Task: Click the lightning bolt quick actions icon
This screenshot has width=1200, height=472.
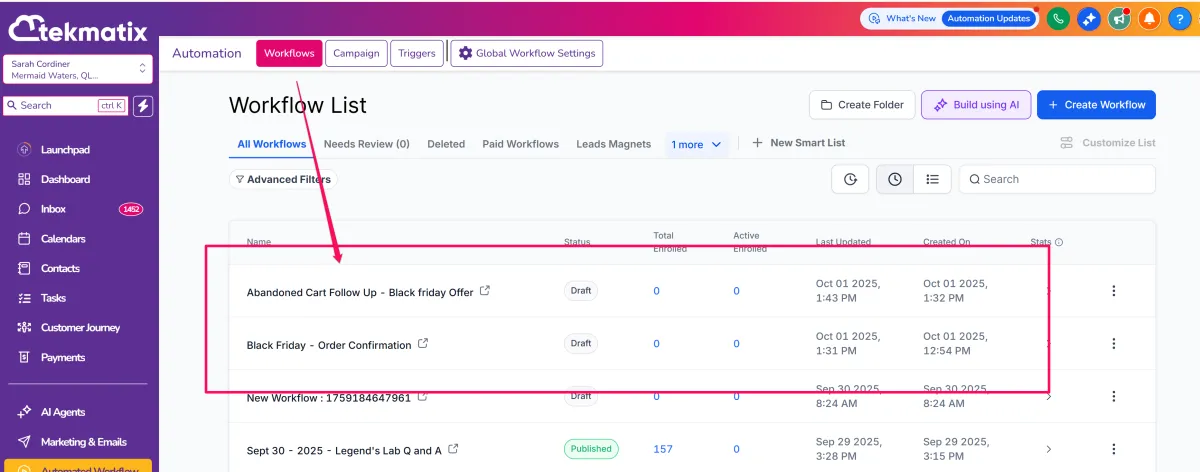Action: click(x=143, y=105)
